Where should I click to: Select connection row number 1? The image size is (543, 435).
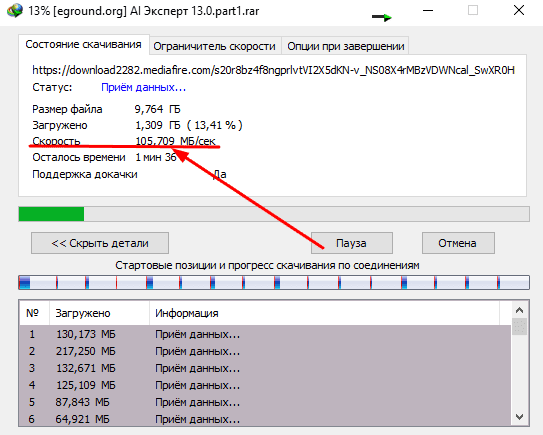[265, 334]
